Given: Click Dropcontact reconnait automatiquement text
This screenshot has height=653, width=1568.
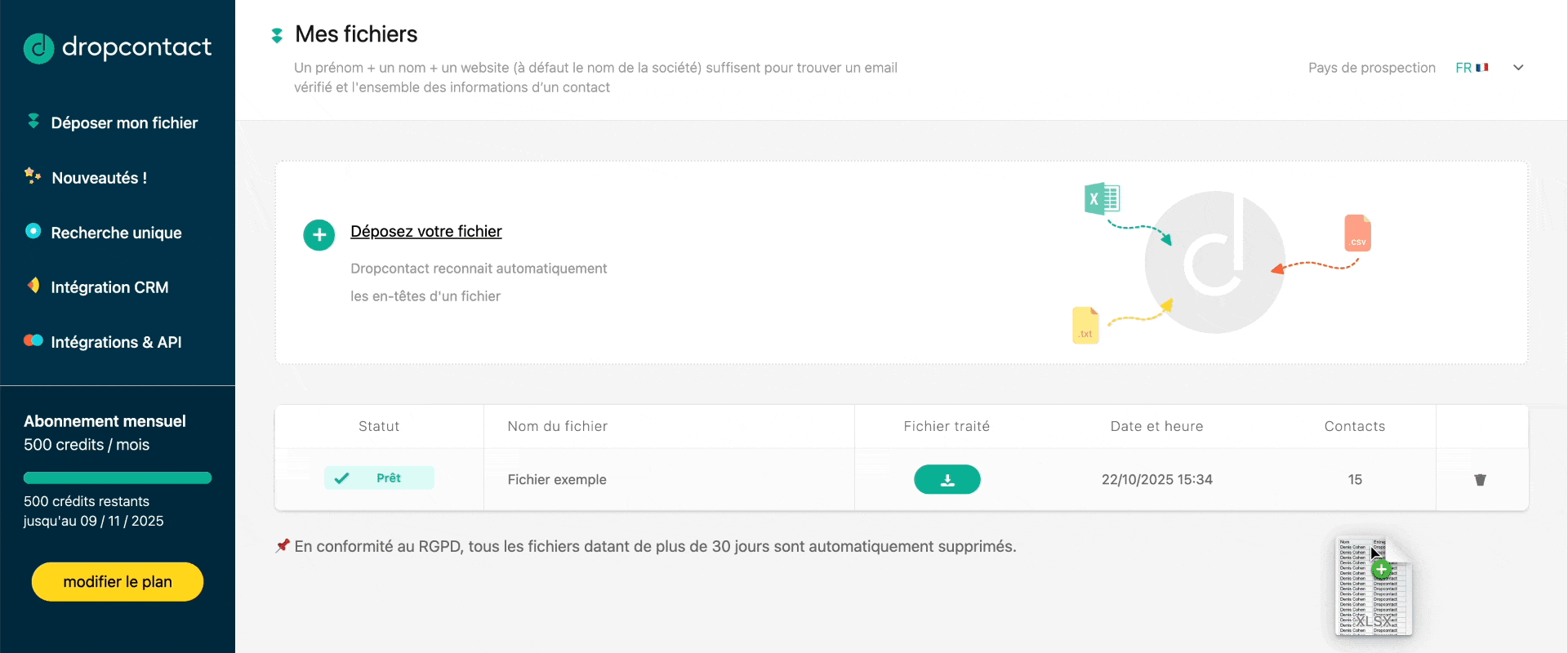Looking at the screenshot, I should tap(479, 269).
